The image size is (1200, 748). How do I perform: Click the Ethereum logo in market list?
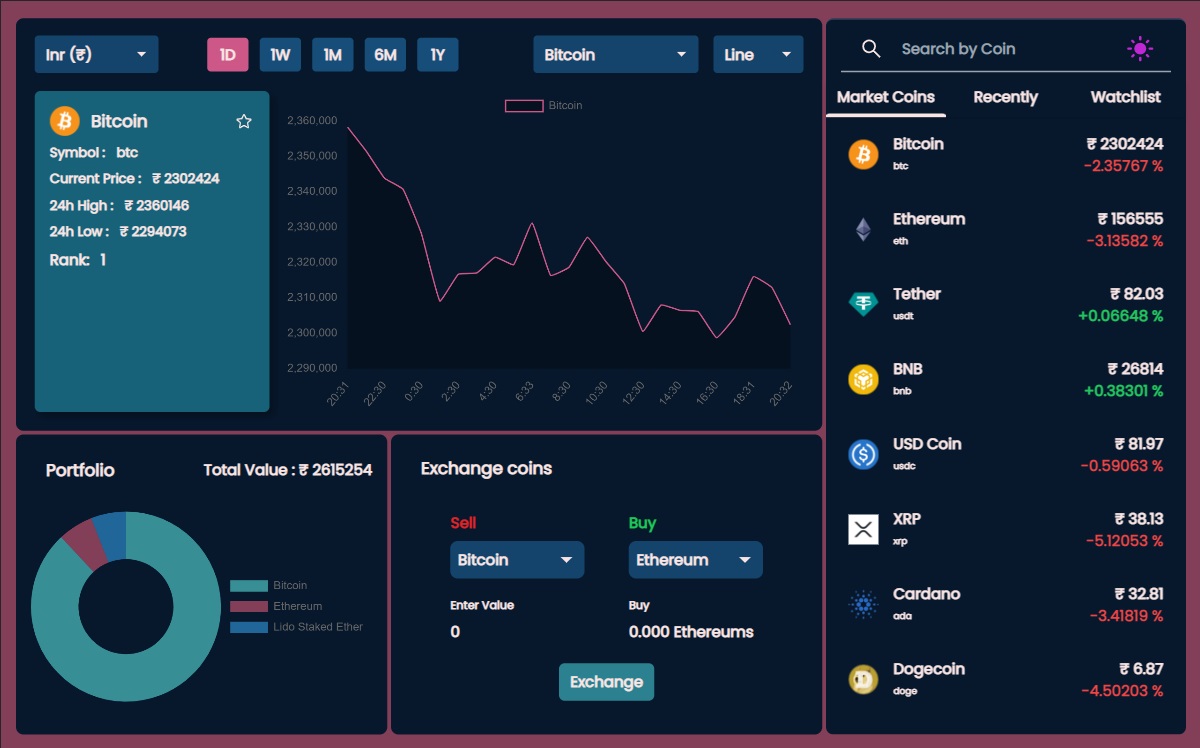[x=863, y=229]
